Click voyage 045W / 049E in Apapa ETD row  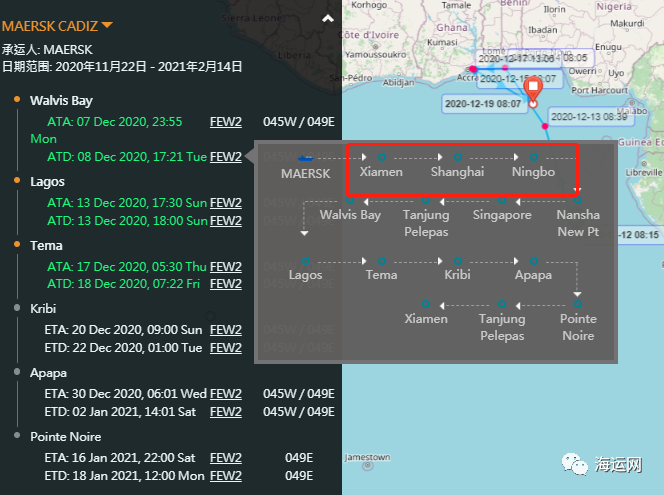(299, 412)
